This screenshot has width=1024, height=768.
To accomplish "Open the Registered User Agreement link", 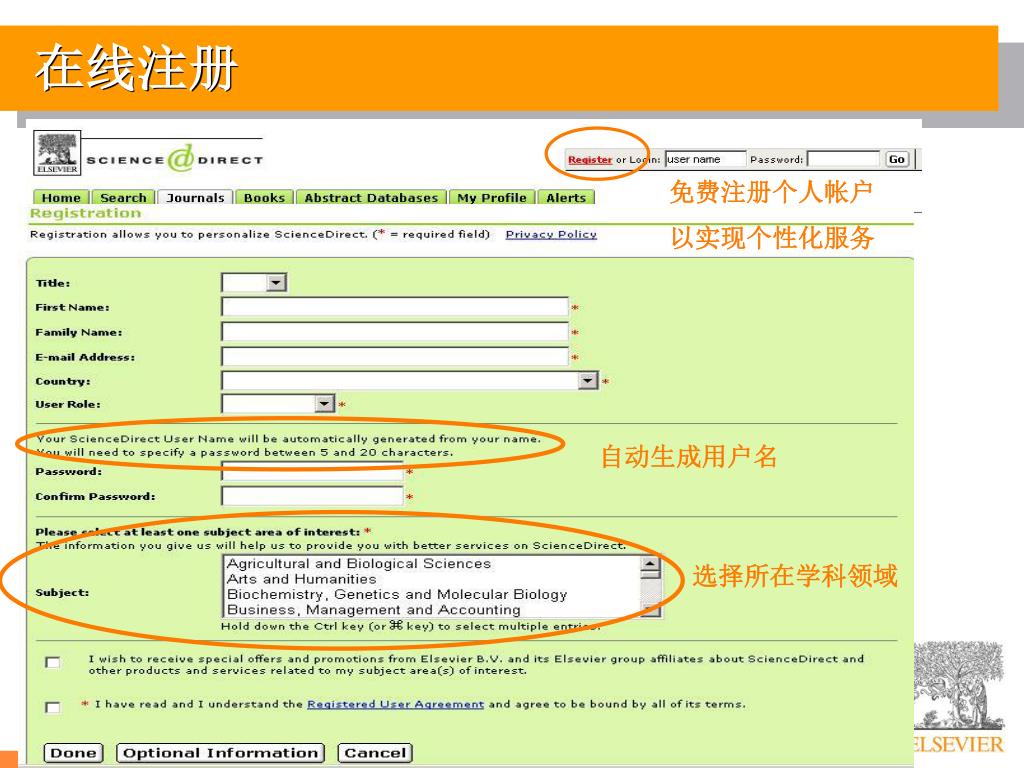I will 396,704.
